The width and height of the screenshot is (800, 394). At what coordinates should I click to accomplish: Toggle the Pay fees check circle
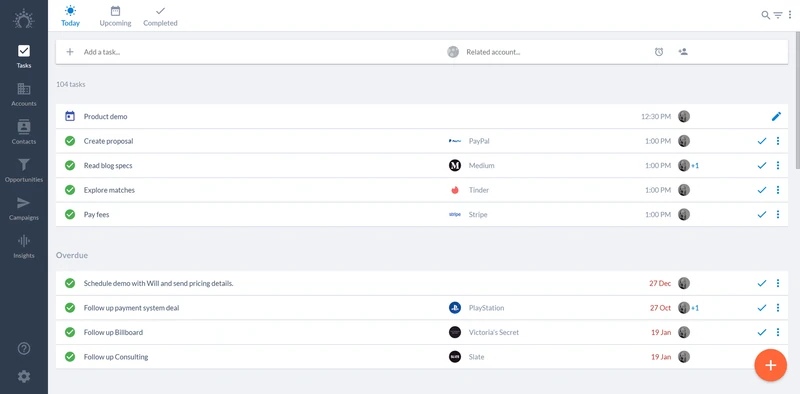tap(70, 214)
